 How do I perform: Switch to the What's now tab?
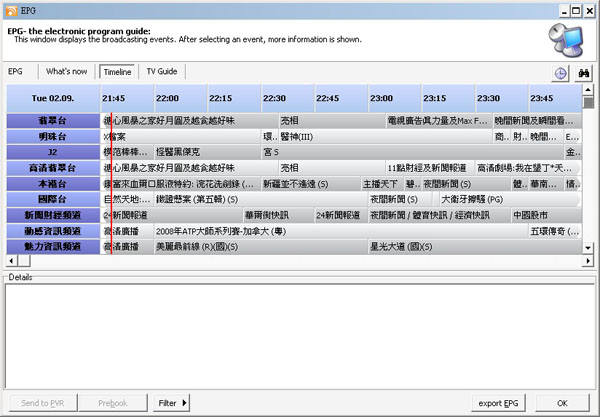(x=67, y=72)
